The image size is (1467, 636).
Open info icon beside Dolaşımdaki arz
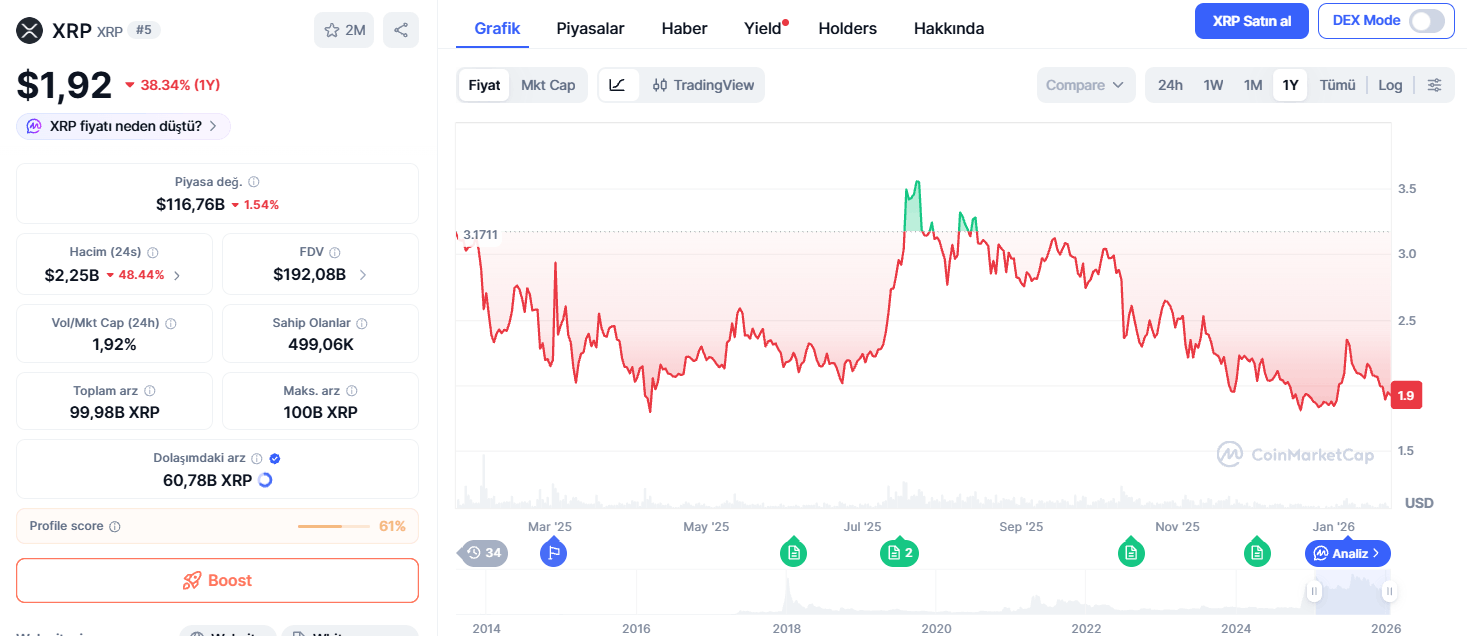pyautogui.click(x=257, y=458)
